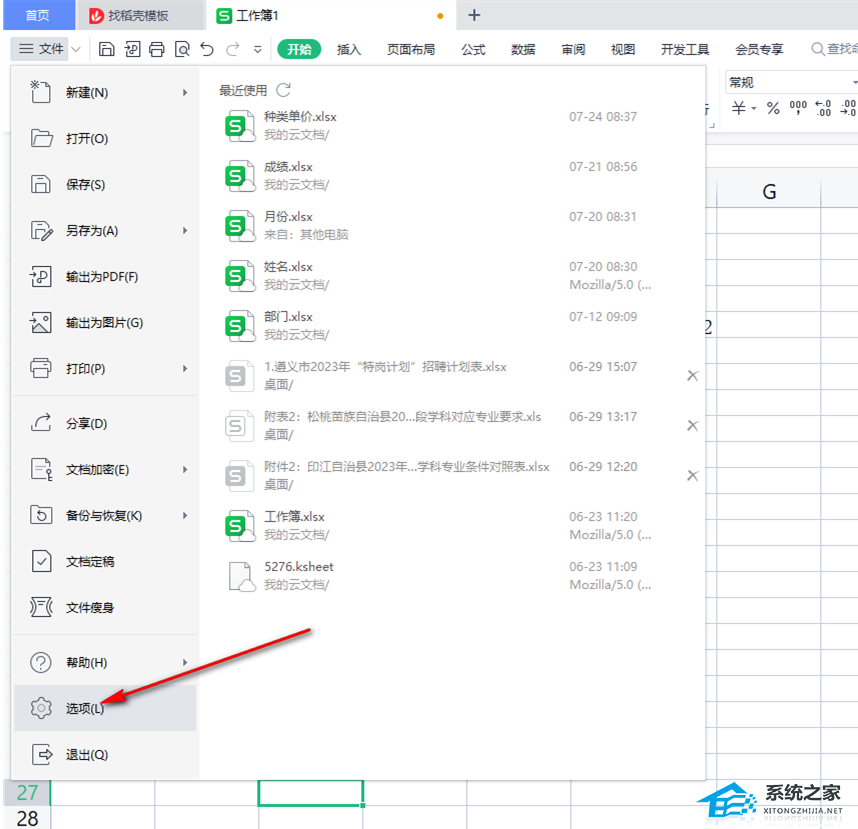Remove 附件2 印江自治县 file from recents
858x829 pixels.
pos(693,476)
